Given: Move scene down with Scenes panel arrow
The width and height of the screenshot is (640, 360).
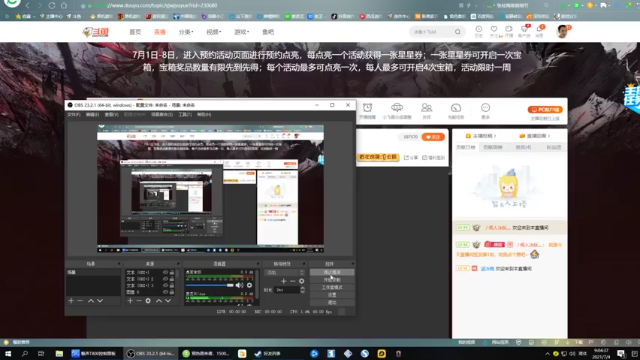Looking at the screenshot, I should coord(100,301).
